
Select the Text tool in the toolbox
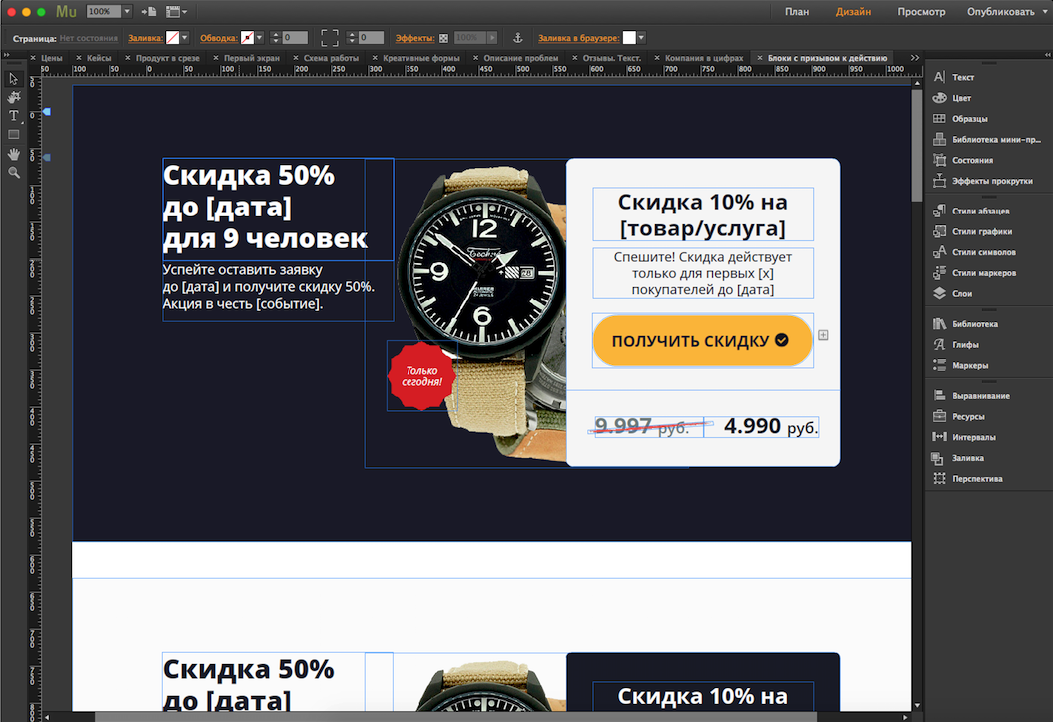pos(13,116)
